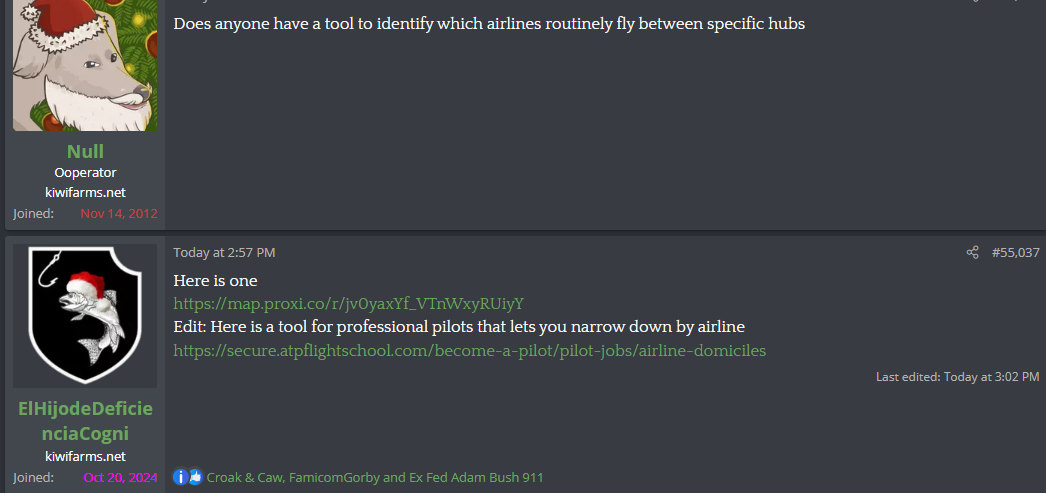View the reactions list starting with Croak & Caw
1046x493 pixels.
375,477
